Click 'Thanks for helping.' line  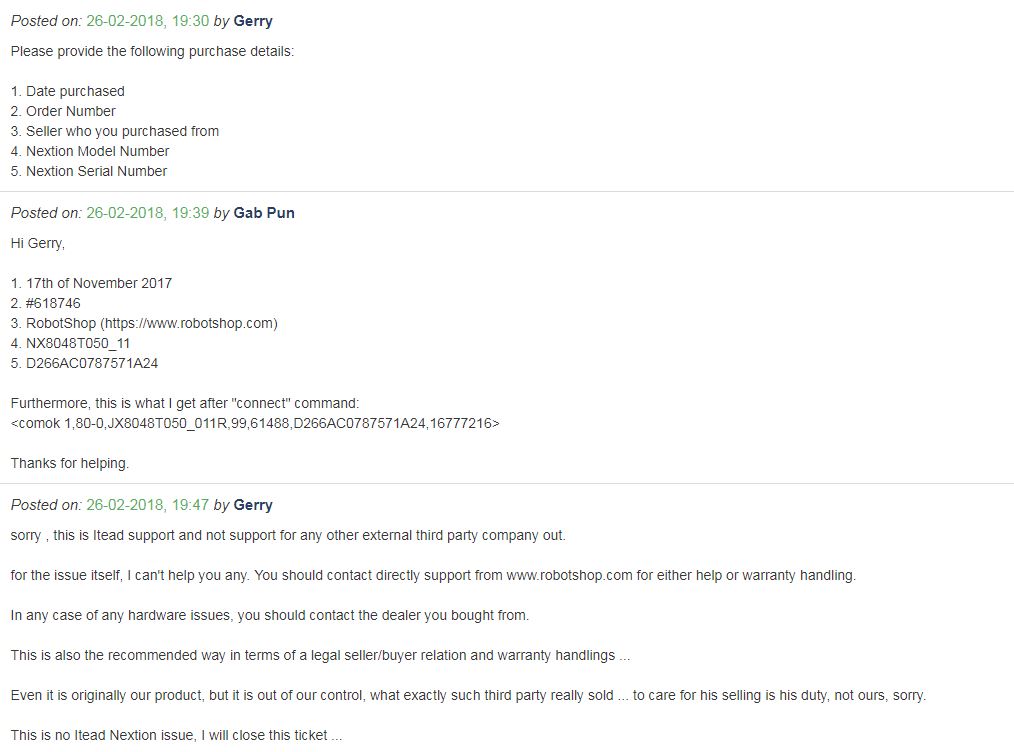pos(70,464)
